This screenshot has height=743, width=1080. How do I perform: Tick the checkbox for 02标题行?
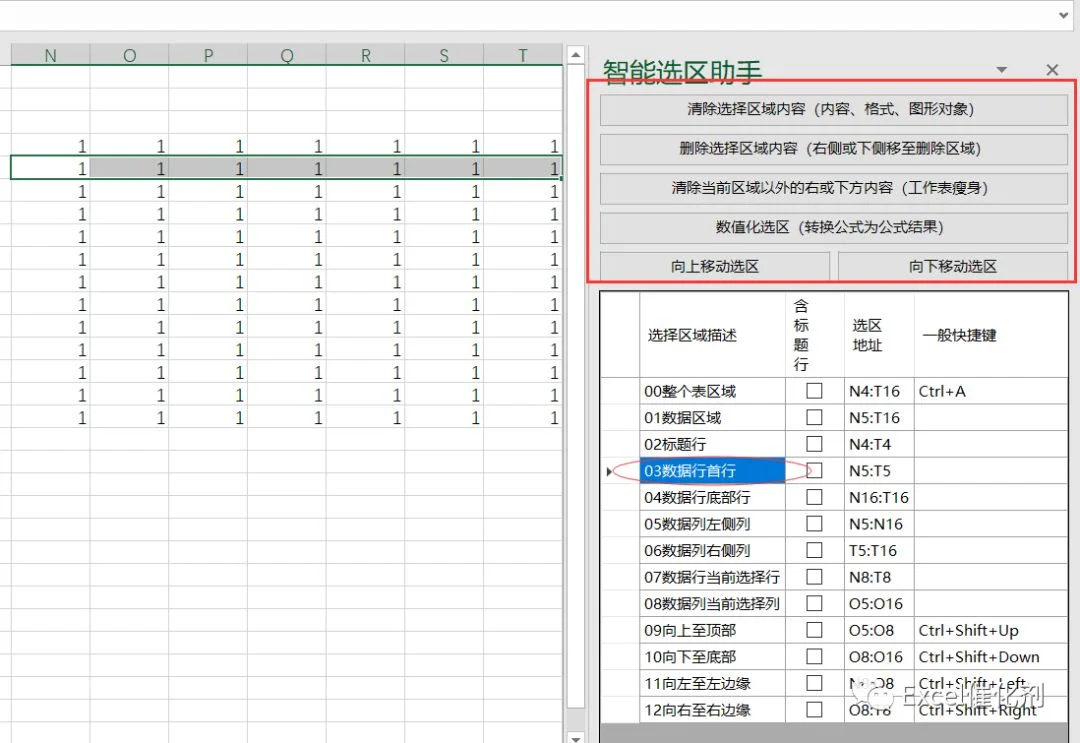[x=814, y=444]
